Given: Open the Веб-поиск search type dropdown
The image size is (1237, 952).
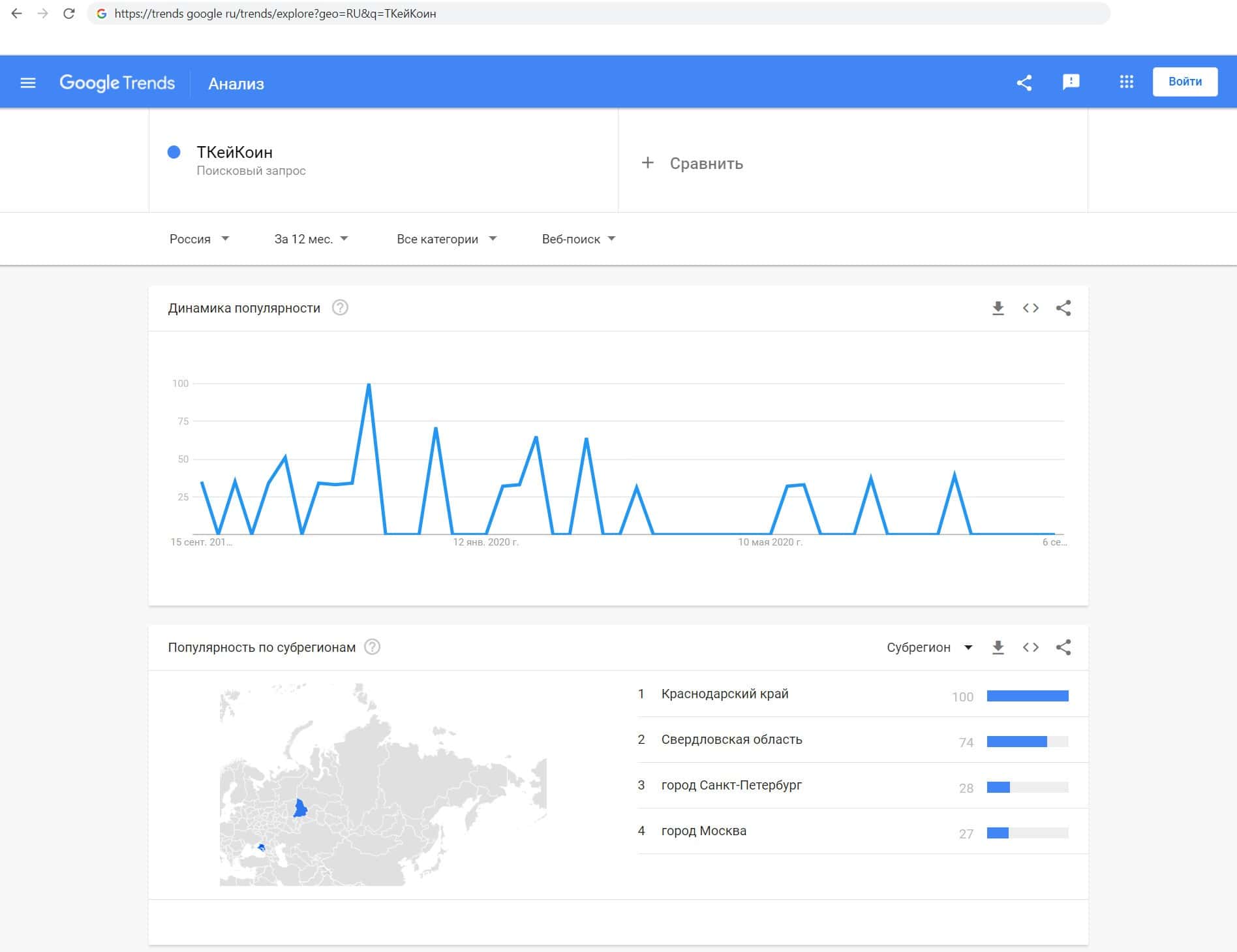Looking at the screenshot, I should (x=578, y=239).
